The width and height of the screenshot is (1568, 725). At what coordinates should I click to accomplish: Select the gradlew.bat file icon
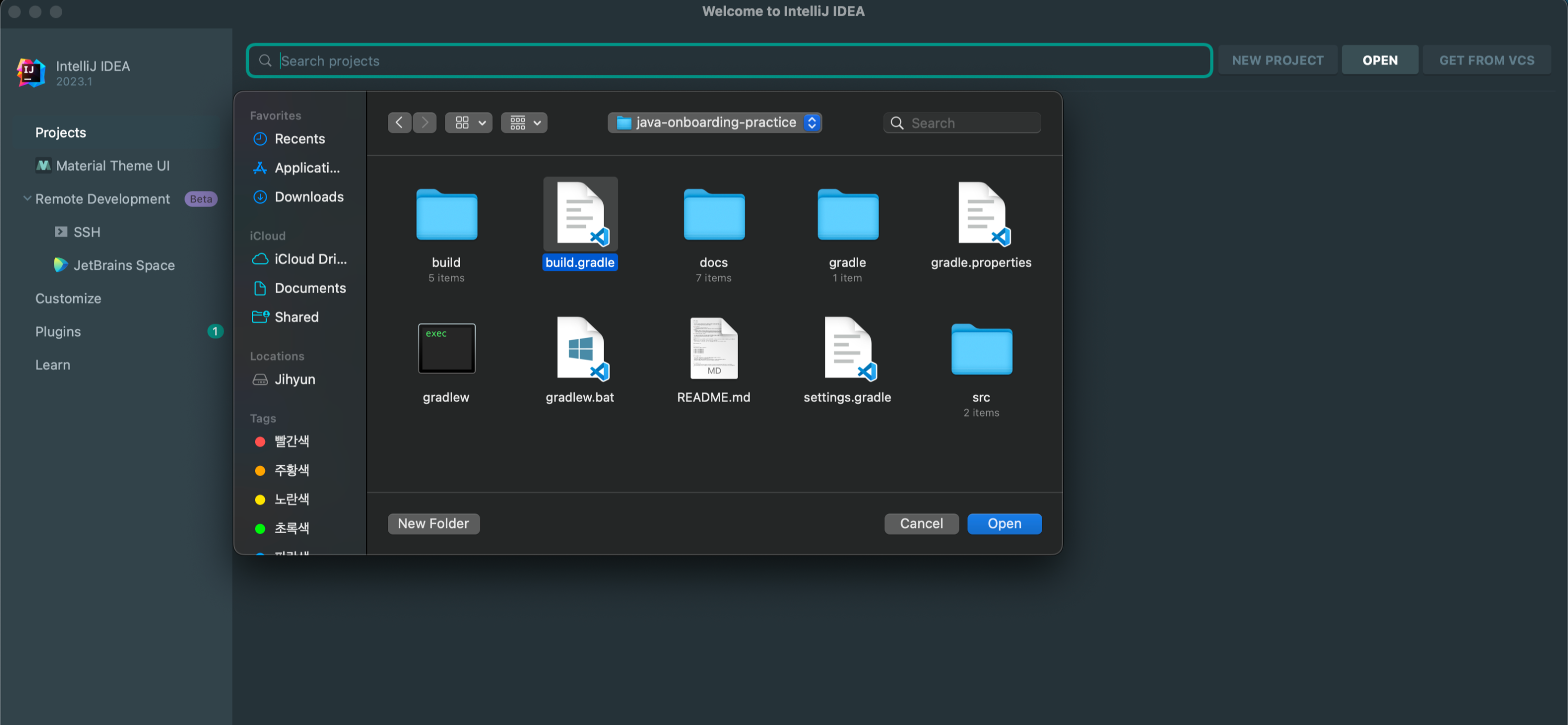580,348
